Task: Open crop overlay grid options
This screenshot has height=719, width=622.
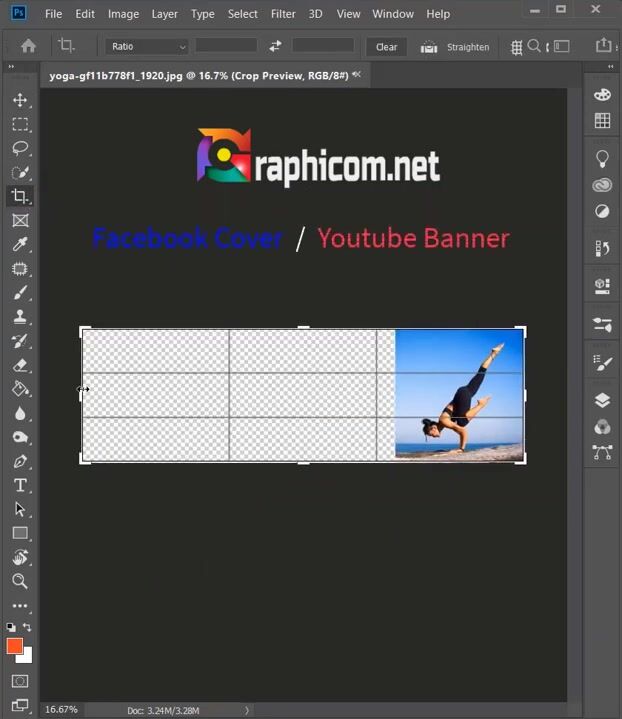Action: (x=516, y=47)
